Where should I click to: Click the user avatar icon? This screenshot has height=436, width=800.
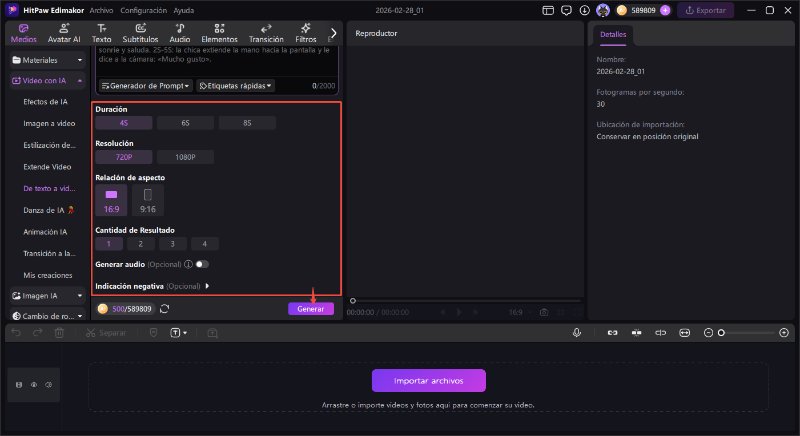(603, 10)
